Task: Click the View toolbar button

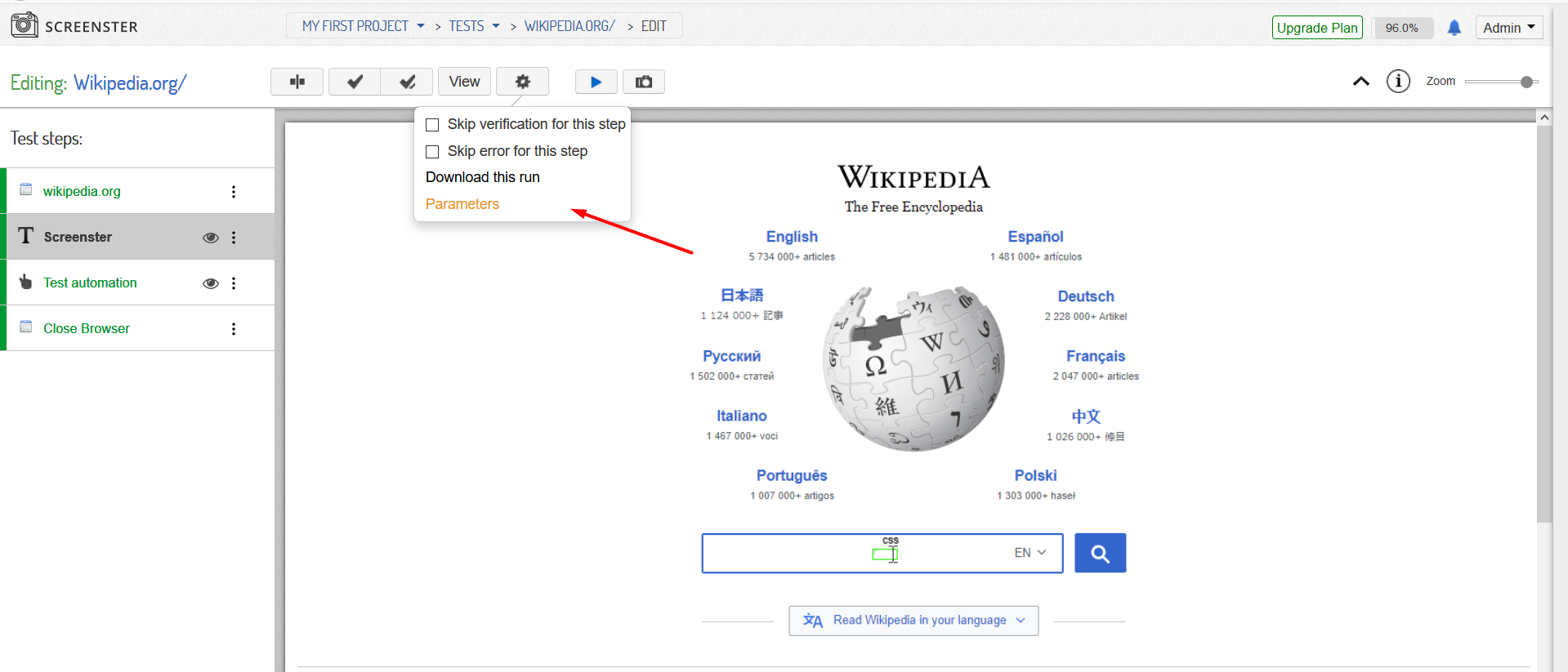Action: click(x=464, y=82)
